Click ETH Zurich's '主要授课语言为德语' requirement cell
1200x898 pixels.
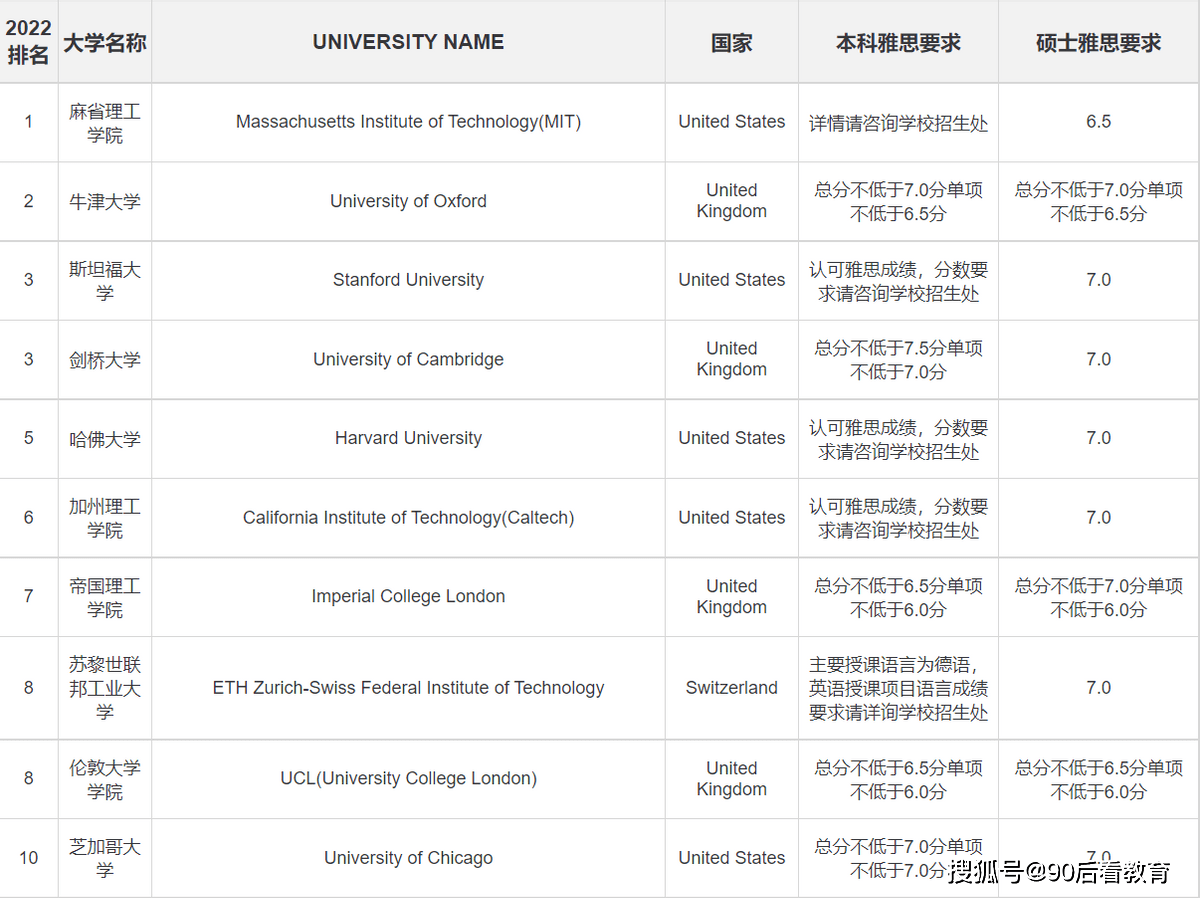tap(898, 688)
